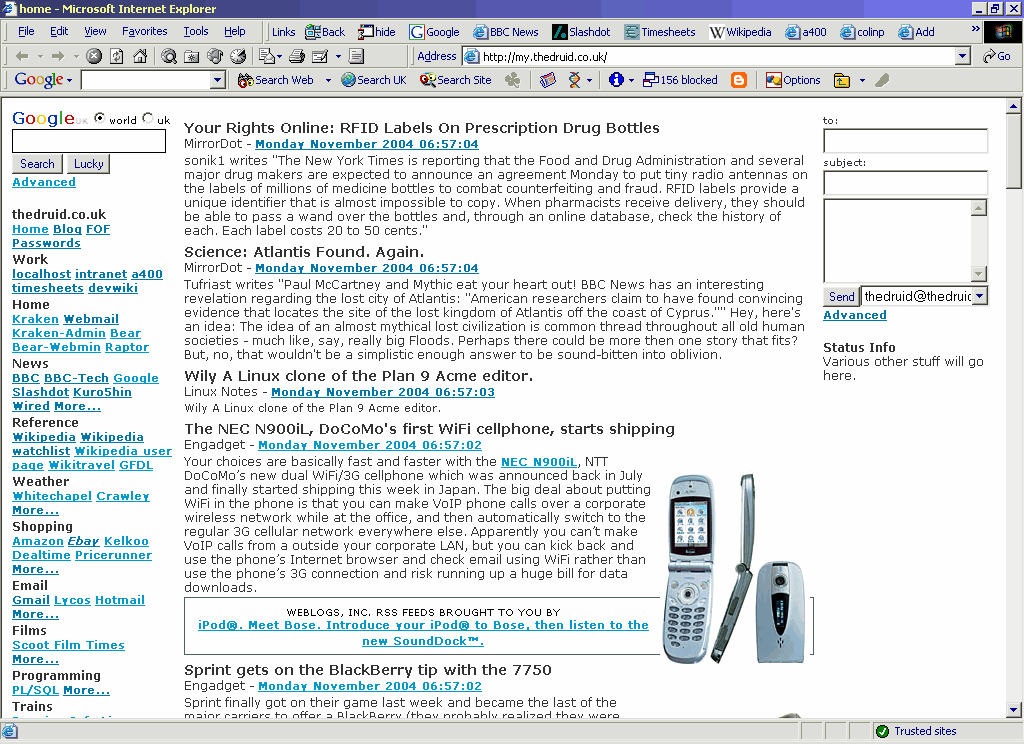Click the PageRank DNA toolbar icon
Viewport: 1024px width, 744px height.
tap(574, 80)
